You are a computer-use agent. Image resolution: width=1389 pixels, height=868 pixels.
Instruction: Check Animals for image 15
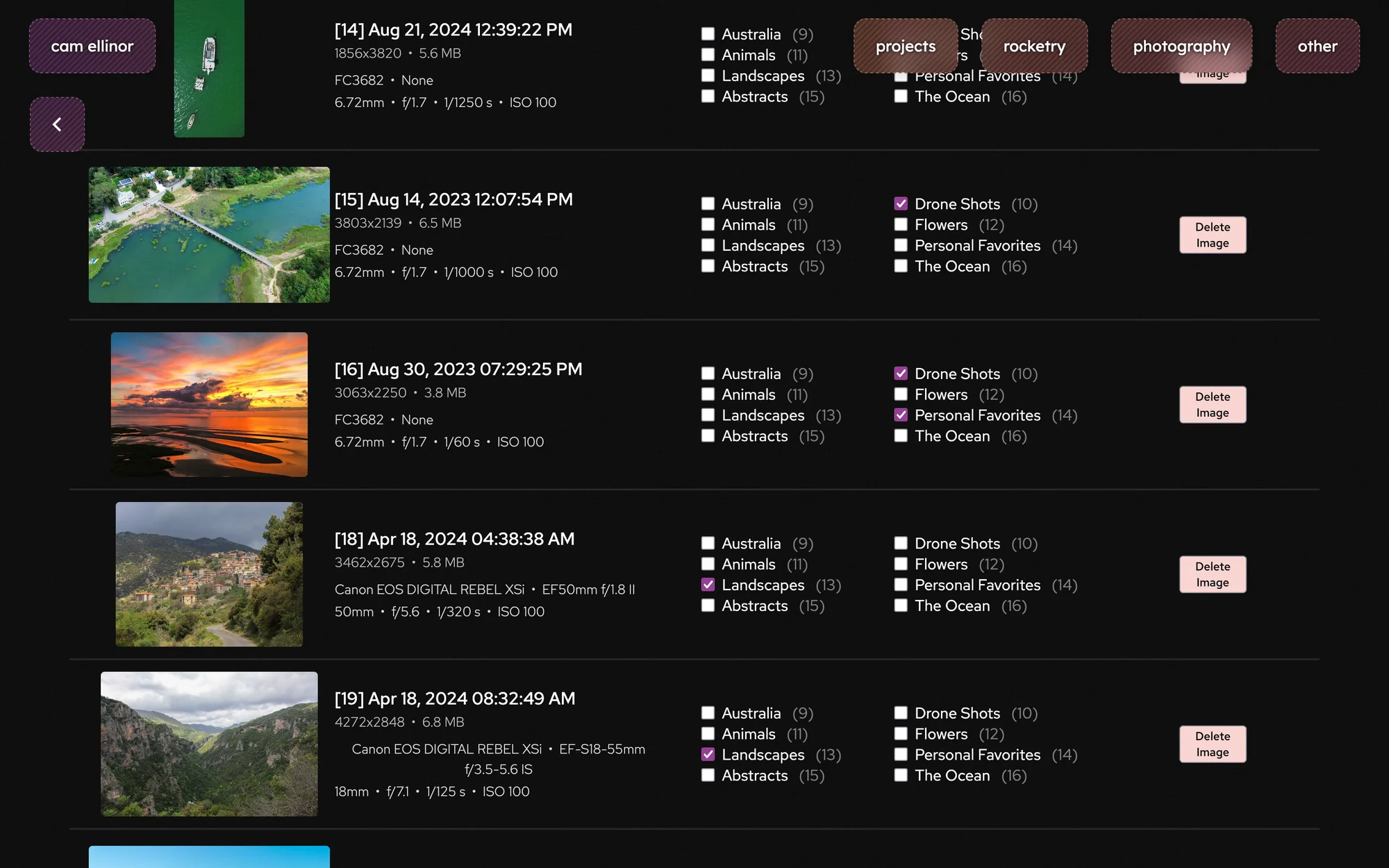(x=708, y=225)
